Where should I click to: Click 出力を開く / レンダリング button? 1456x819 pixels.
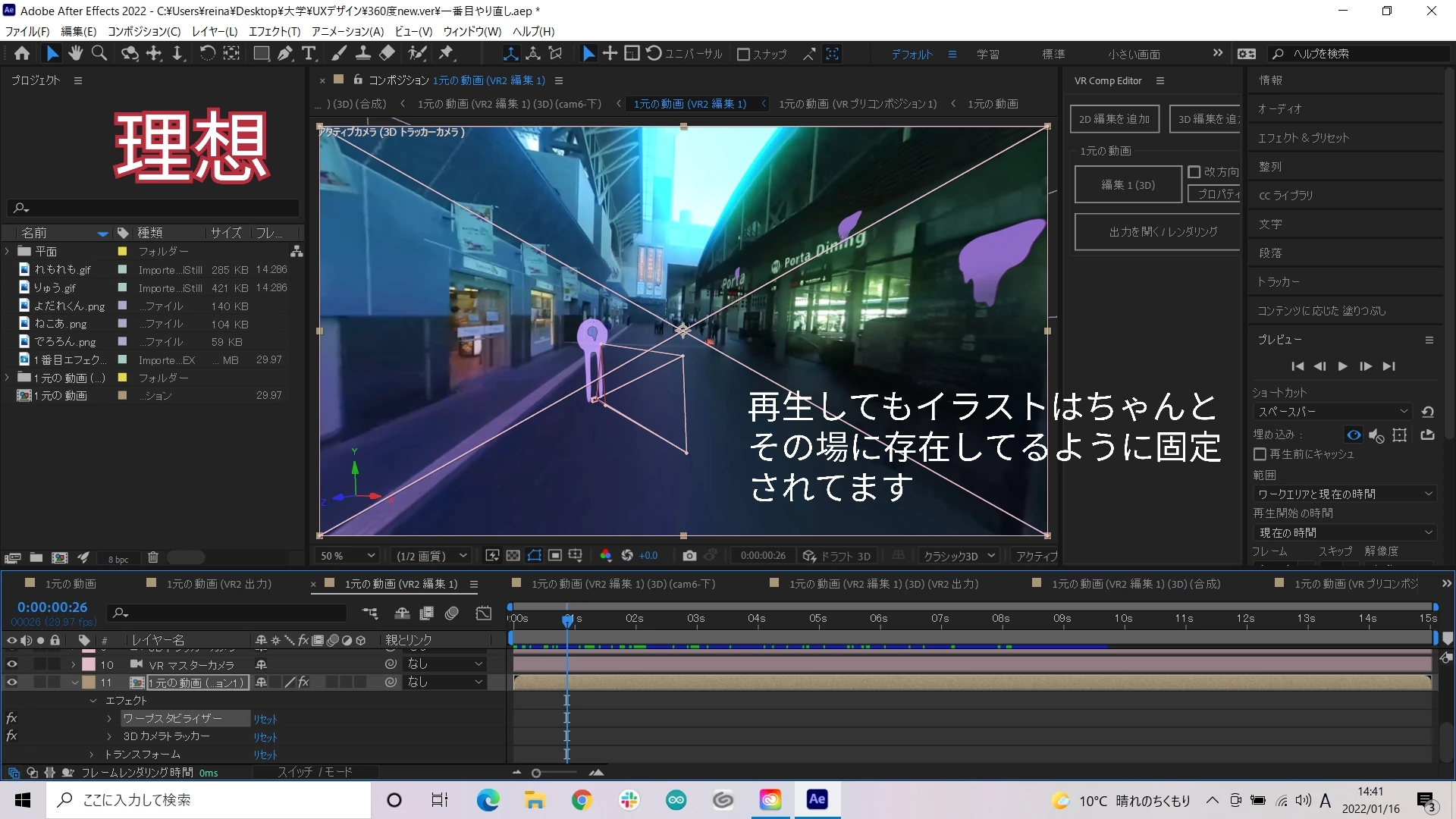[1163, 231]
